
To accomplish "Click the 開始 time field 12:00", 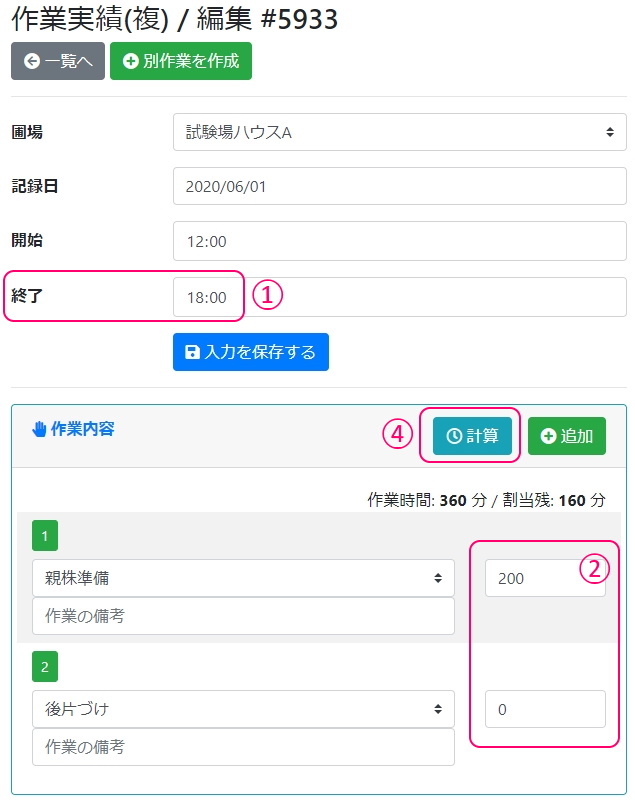I will click(399, 241).
